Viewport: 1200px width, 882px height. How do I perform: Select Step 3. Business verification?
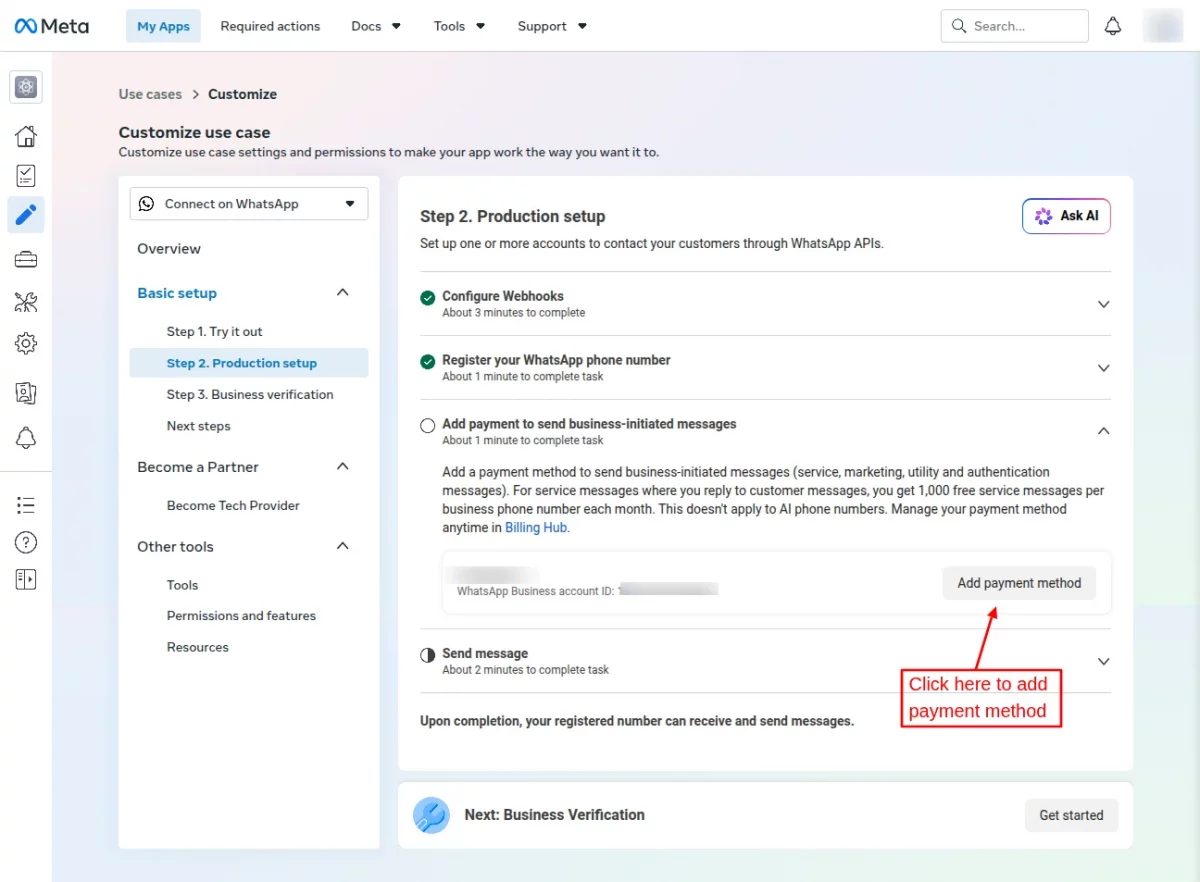pyautogui.click(x=250, y=394)
